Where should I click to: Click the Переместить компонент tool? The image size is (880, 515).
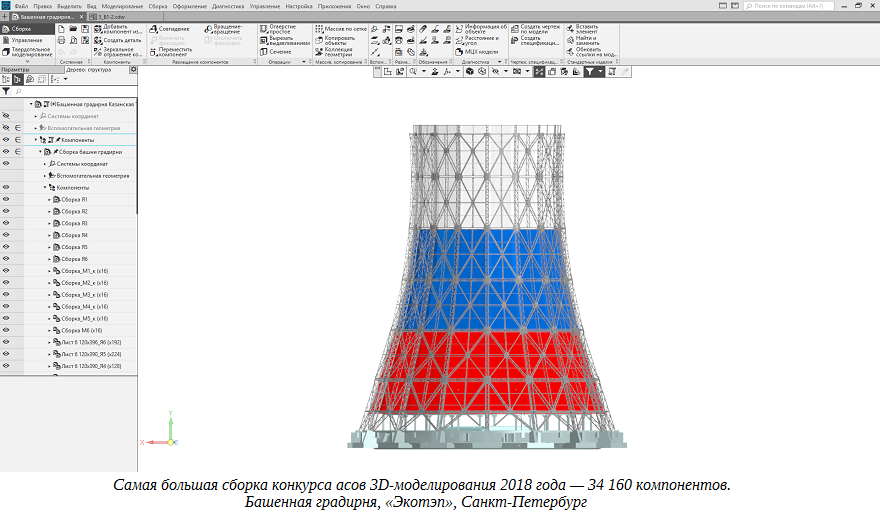pyautogui.click(x=171, y=52)
